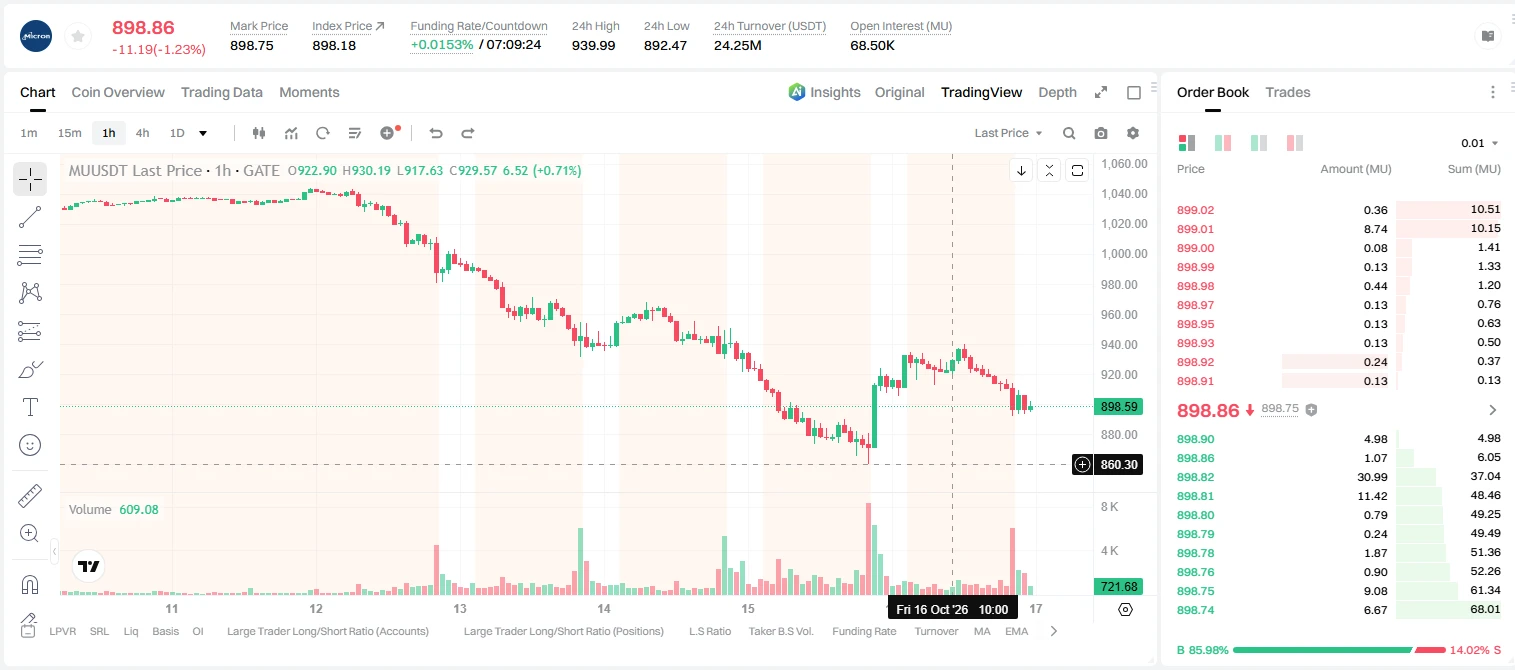Viewport: 1515px width, 670px height.
Task: Open the 0.01 price precision dropdown
Action: click(1479, 143)
